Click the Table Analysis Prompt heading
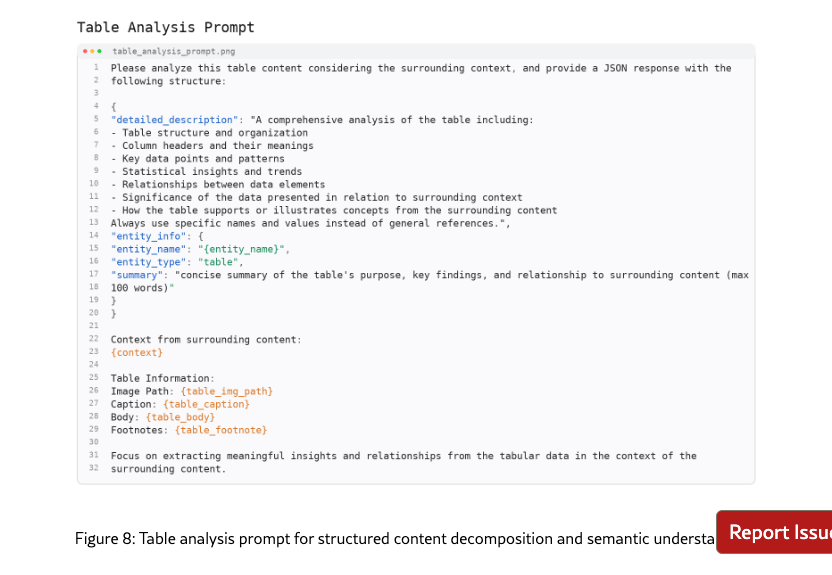This screenshot has height=575, width=832. point(166,27)
